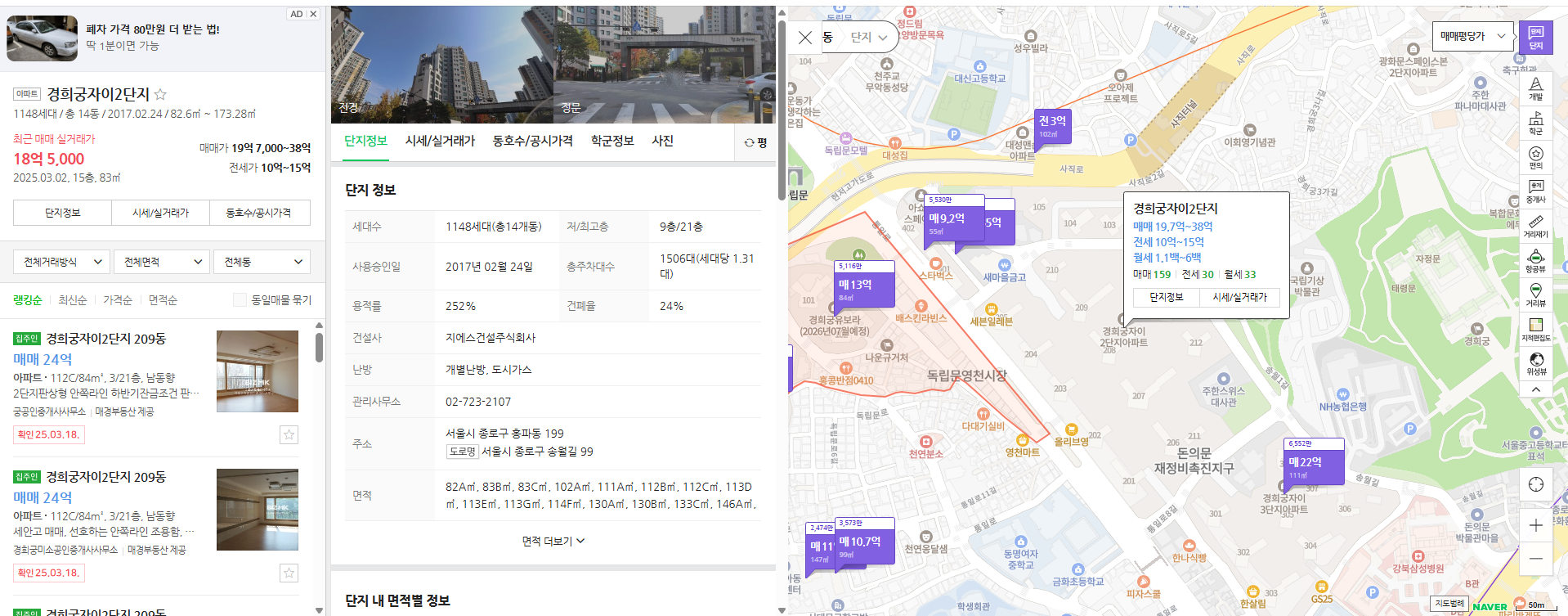
Task: Click 시세/실거래가 in map popup
Action: (x=1239, y=297)
